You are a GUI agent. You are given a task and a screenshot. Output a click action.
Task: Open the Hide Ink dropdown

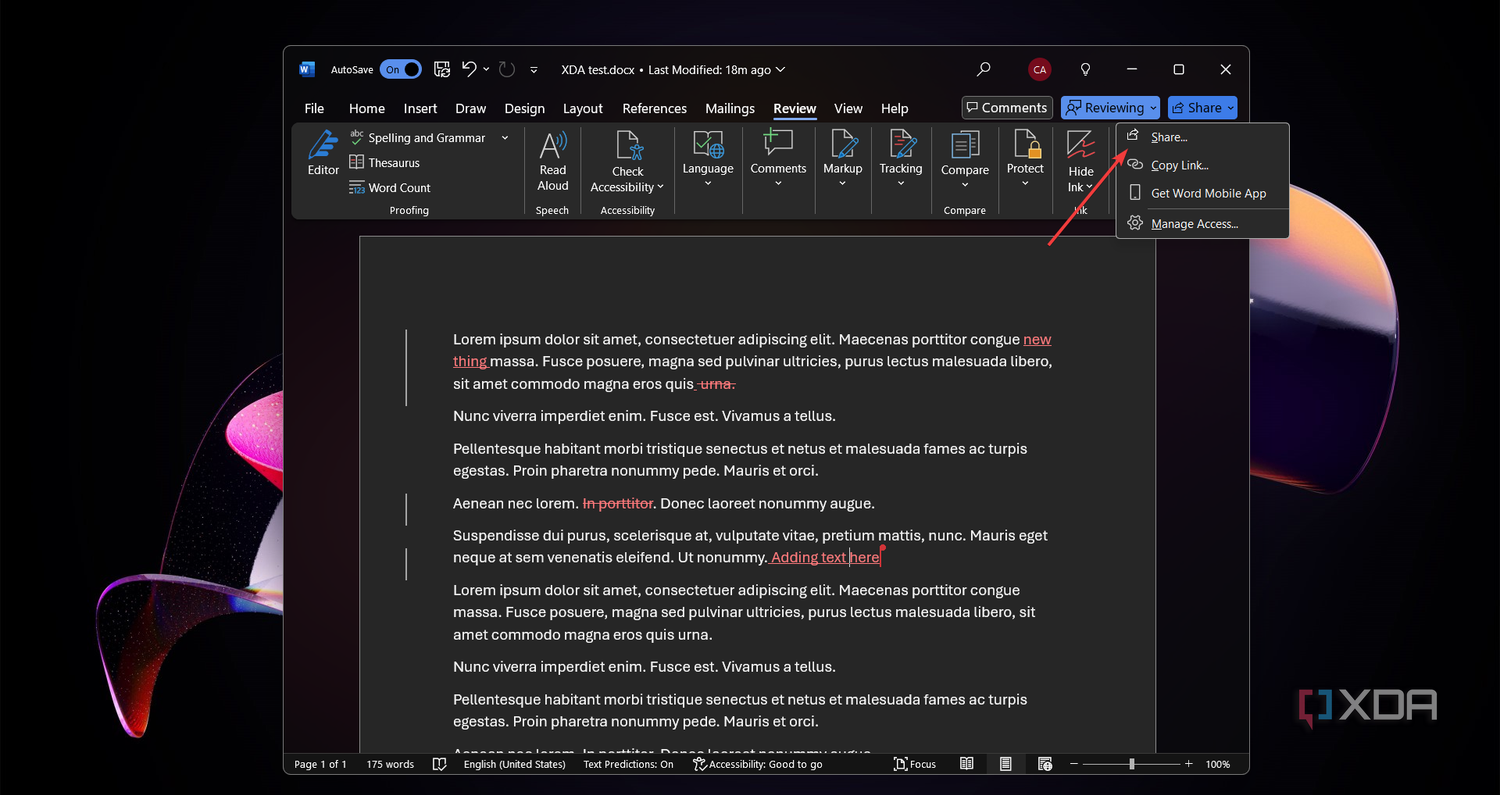[x=1081, y=162]
